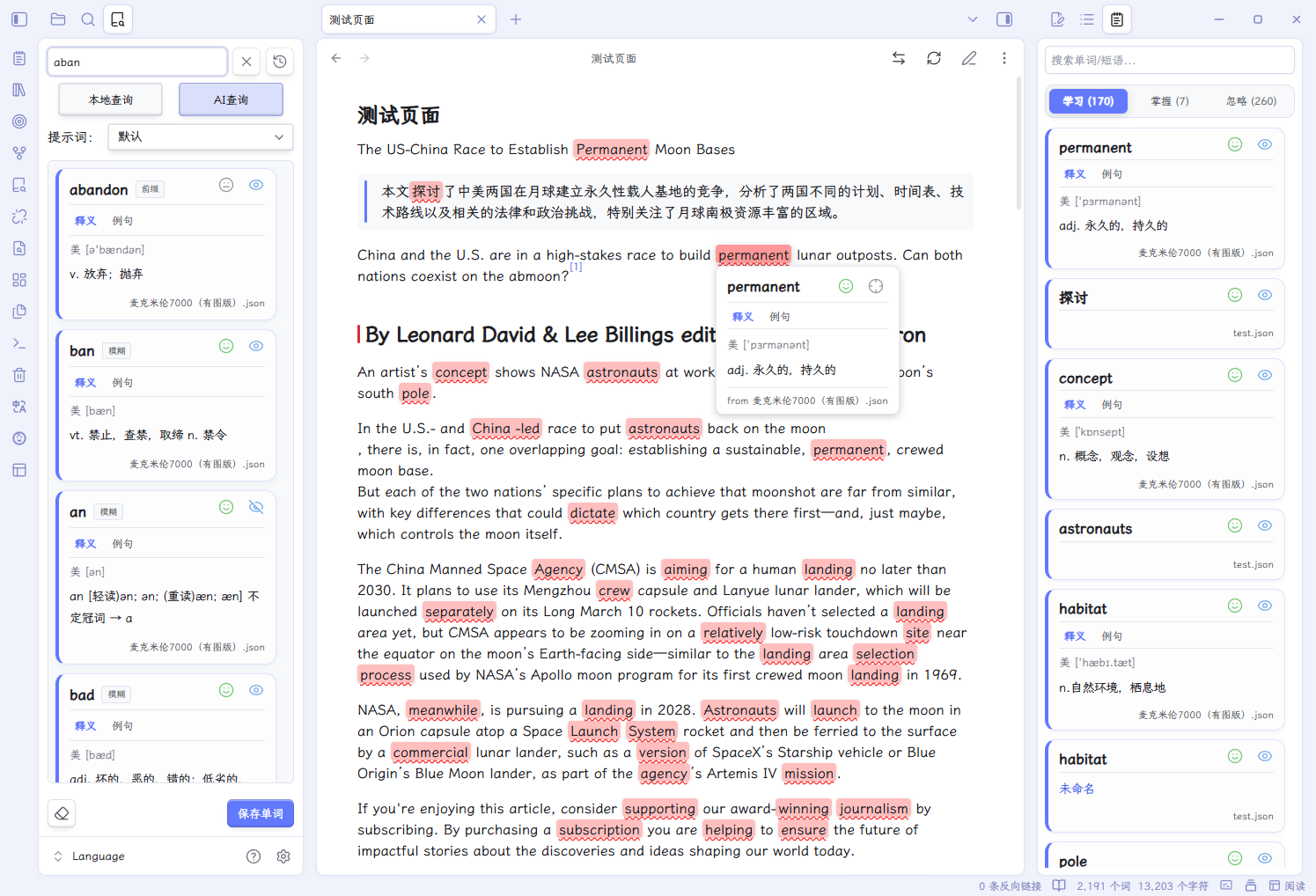Open 例句 tab on the abandon card
This screenshot has height=896, width=1316.
click(122, 221)
